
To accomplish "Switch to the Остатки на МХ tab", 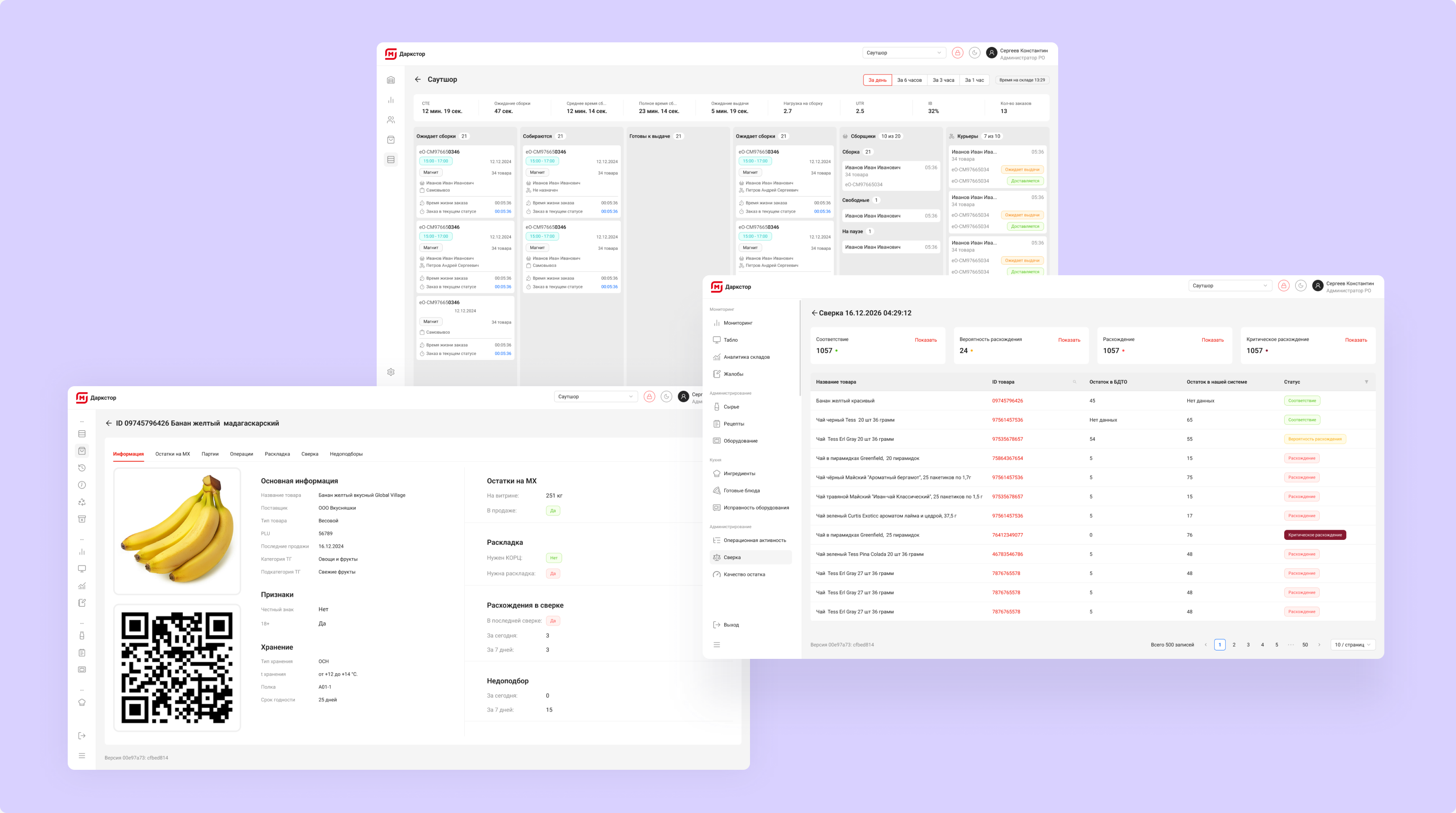I will pos(172,454).
